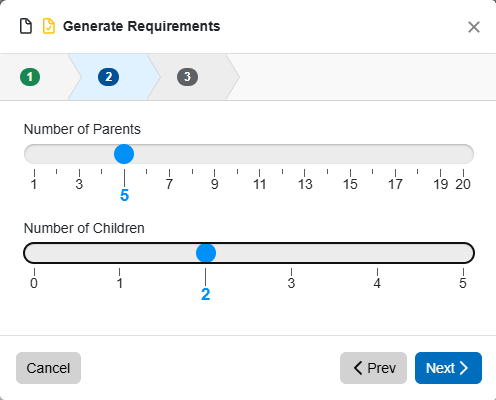Close the Generate Requirements dialog
Image resolution: width=496 pixels, height=400 pixels.
click(474, 27)
